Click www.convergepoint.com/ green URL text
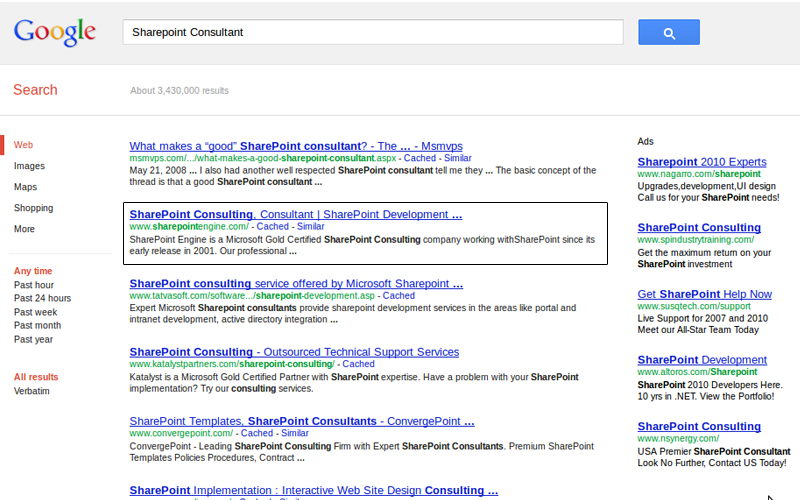 tap(181, 433)
